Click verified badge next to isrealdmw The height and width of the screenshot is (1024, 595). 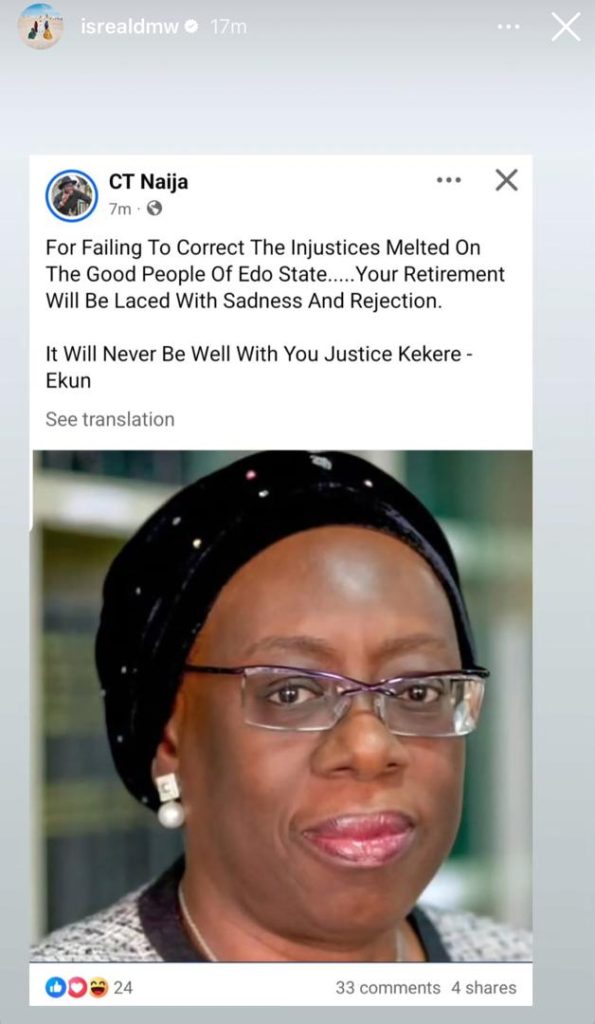point(192,27)
